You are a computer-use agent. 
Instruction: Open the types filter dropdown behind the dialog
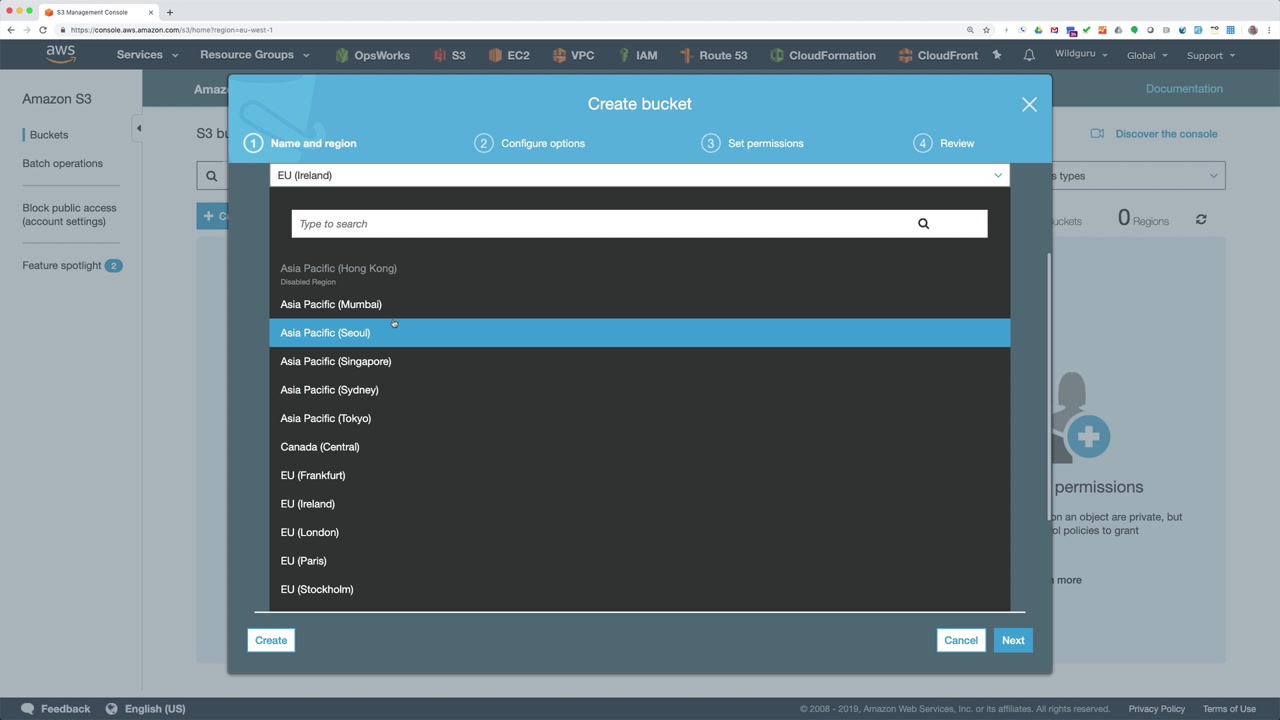pyautogui.click(x=1138, y=176)
